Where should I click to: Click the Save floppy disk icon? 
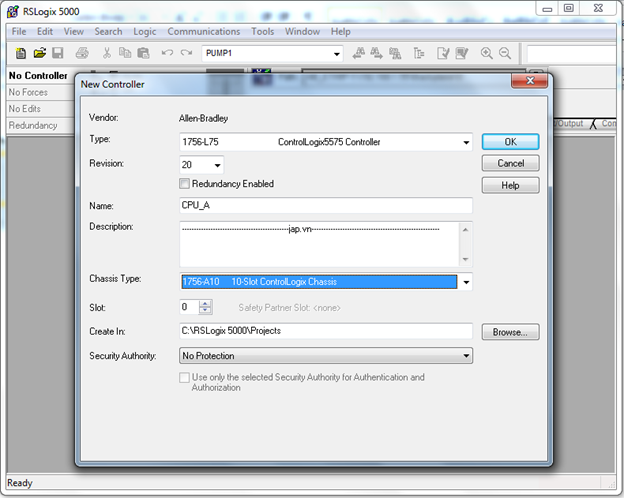tap(58, 53)
